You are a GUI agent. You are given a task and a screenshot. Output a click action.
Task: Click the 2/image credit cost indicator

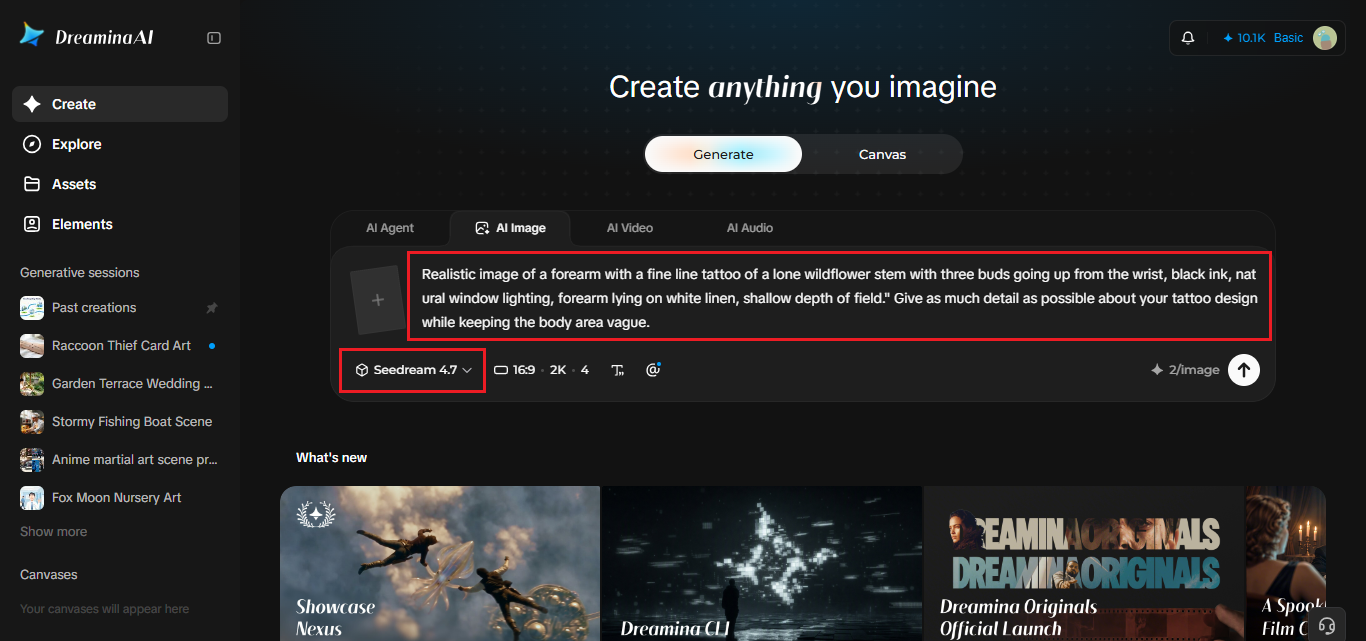1185,370
